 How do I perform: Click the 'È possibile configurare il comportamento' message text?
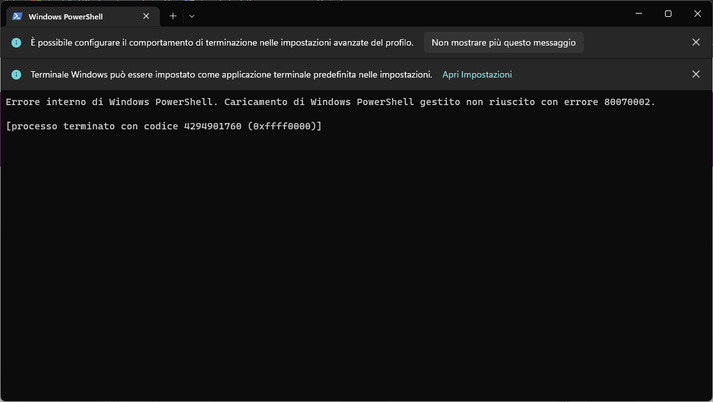coord(222,43)
